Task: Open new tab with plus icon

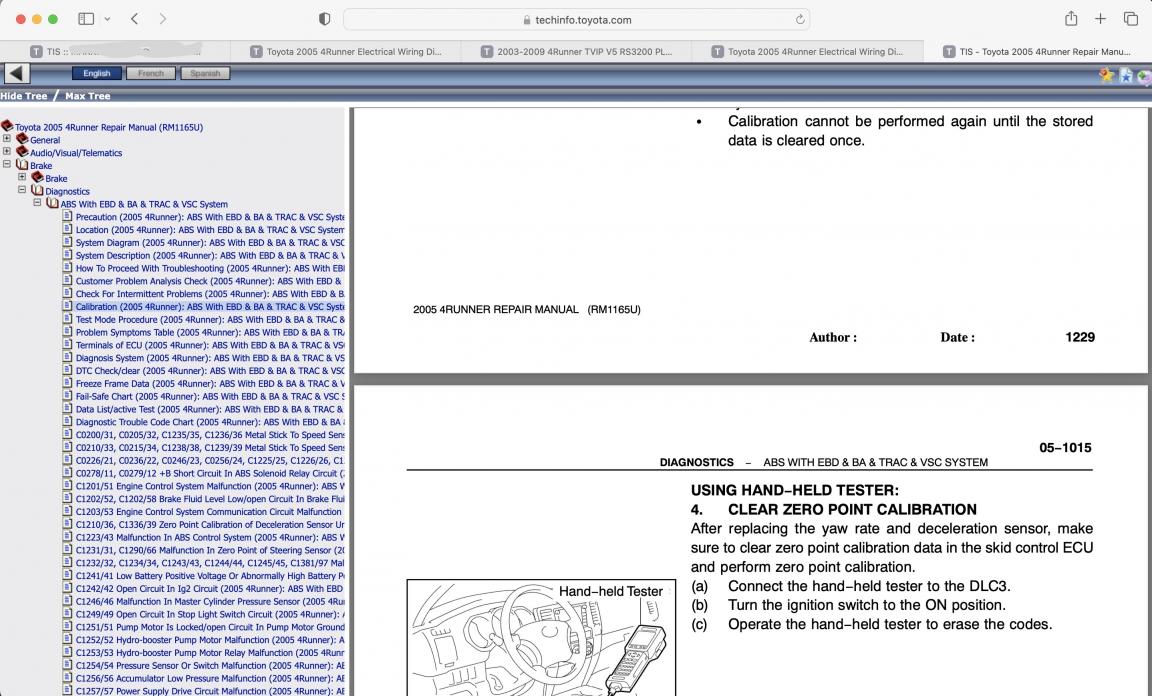Action: (x=1100, y=19)
